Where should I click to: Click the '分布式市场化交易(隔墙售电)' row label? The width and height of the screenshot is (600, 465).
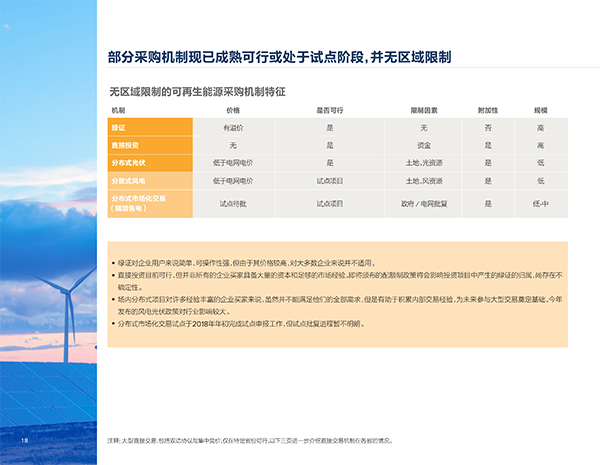coord(150,204)
